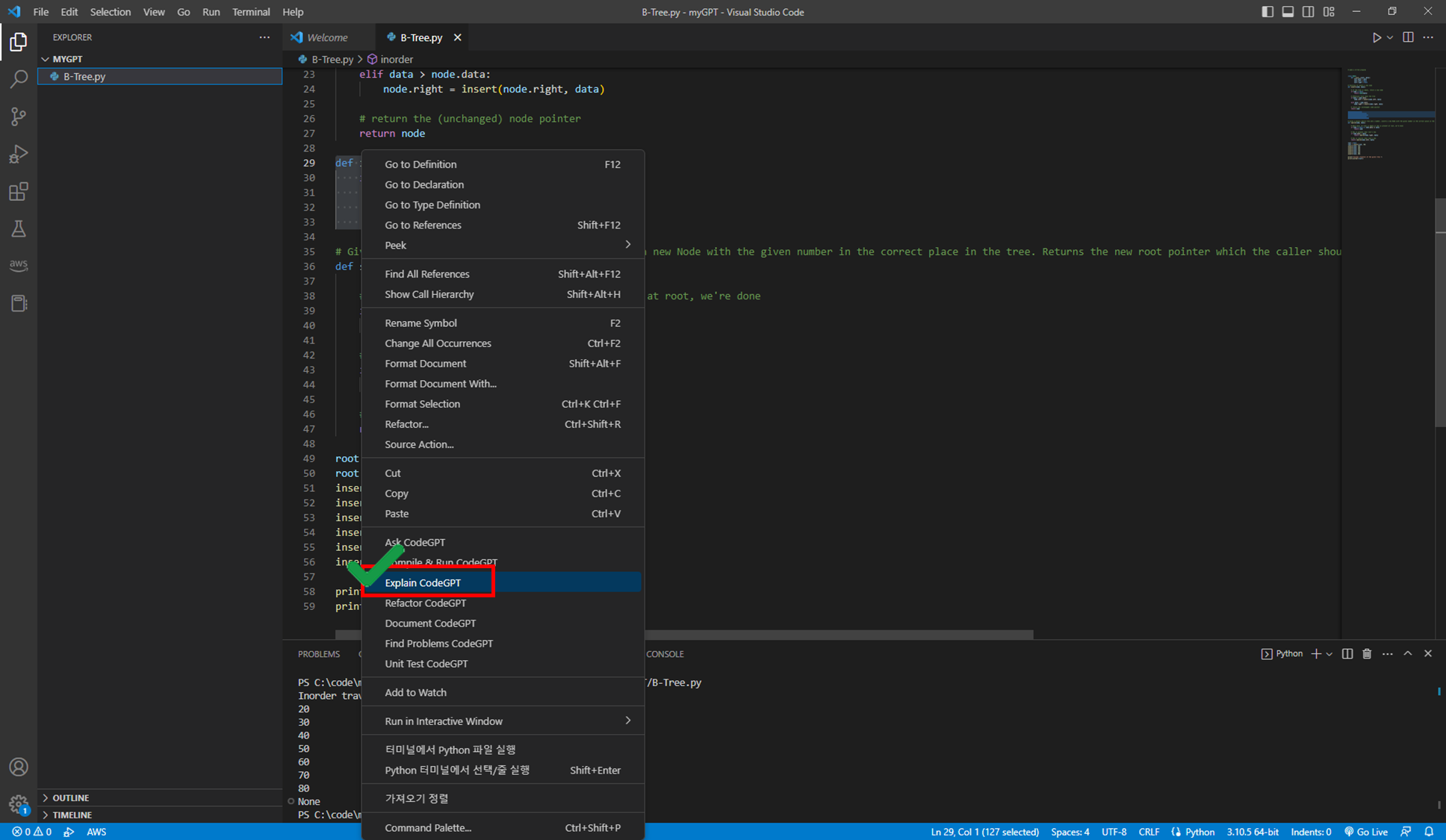
Task: Select Explain CodeGPT from context menu
Action: coord(423,582)
